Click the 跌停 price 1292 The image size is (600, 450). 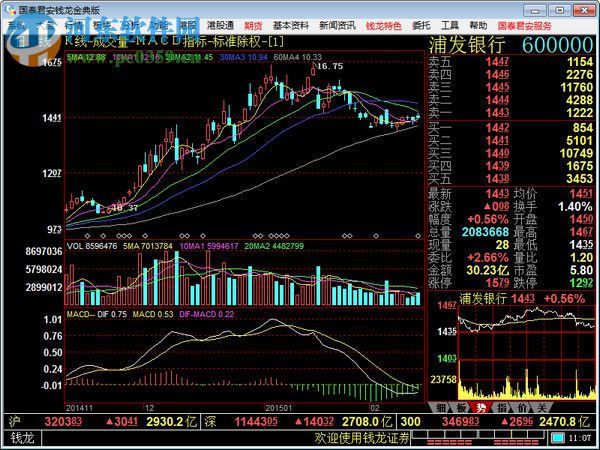point(581,283)
